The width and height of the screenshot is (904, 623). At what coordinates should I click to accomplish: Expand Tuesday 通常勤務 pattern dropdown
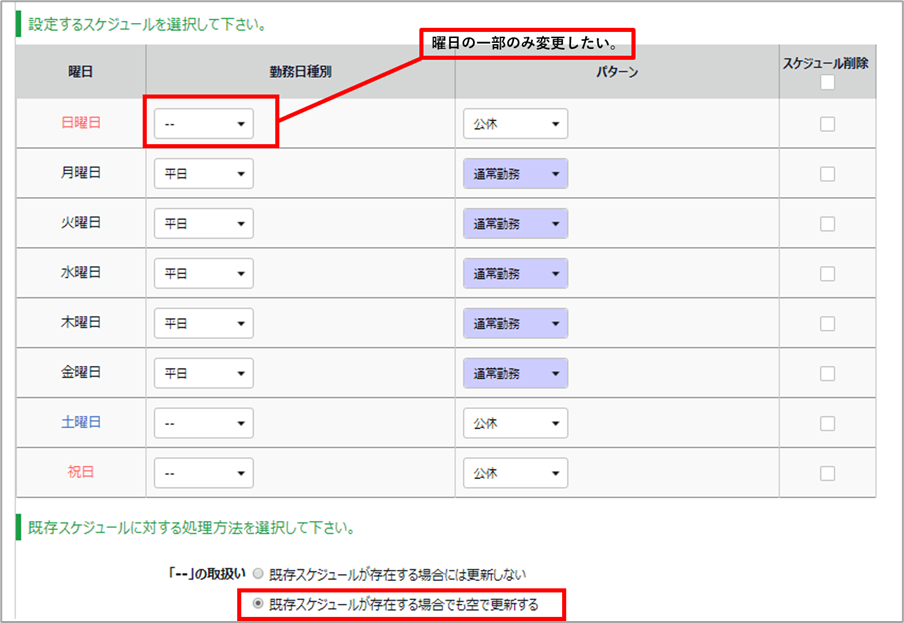point(515,223)
